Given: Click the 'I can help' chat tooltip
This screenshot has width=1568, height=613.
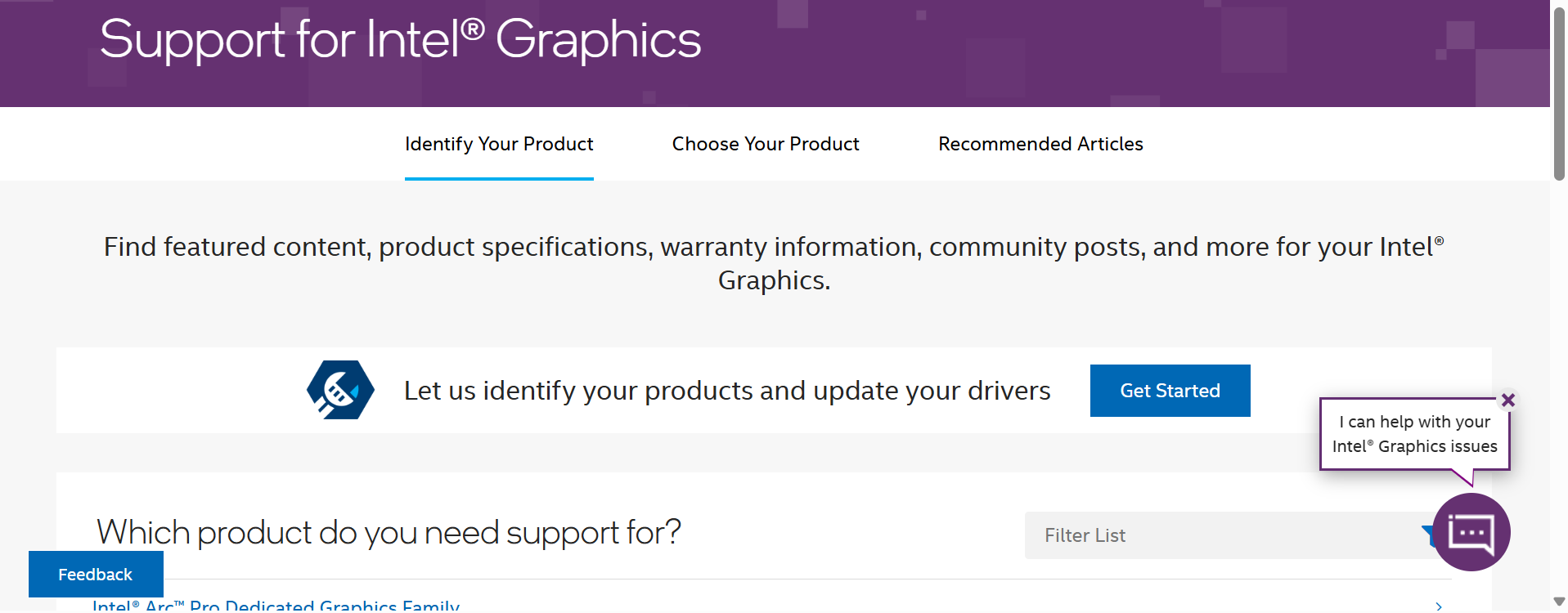Looking at the screenshot, I should tap(1414, 434).
